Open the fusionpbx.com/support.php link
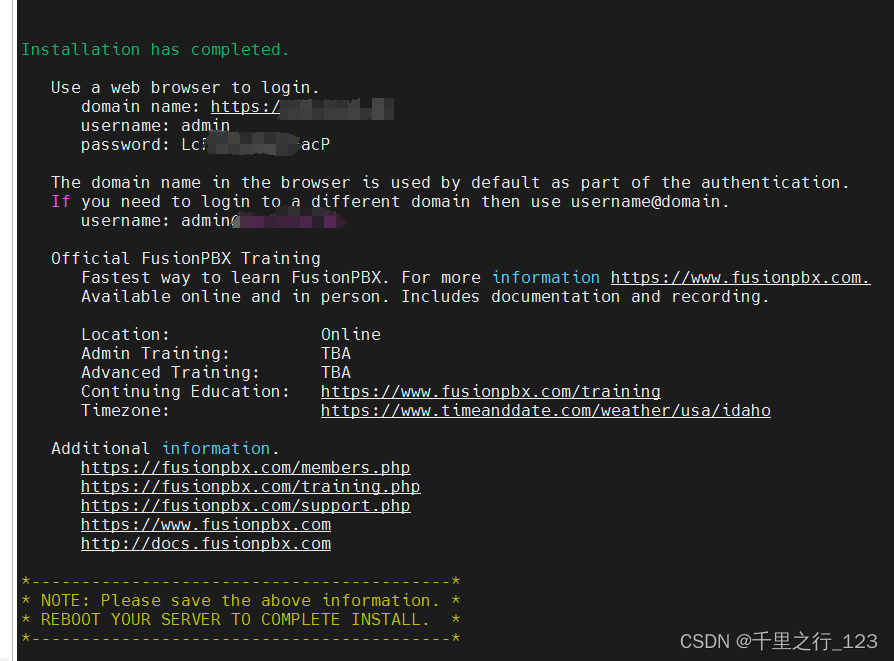This screenshot has width=894, height=661. [x=246, y=505]
